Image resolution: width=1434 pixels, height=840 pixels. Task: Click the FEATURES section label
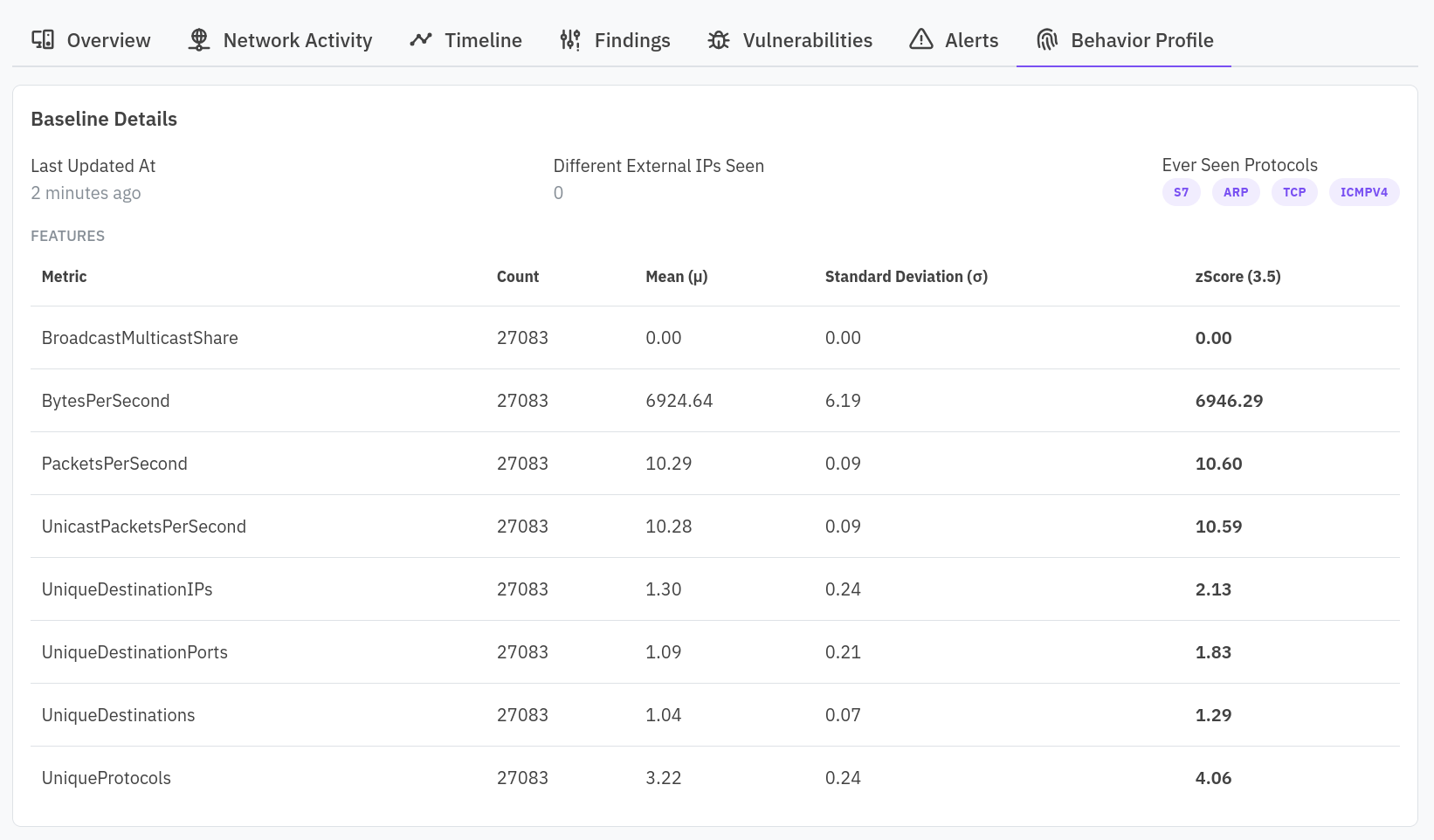pyautogui.click(x=68, y=236)
